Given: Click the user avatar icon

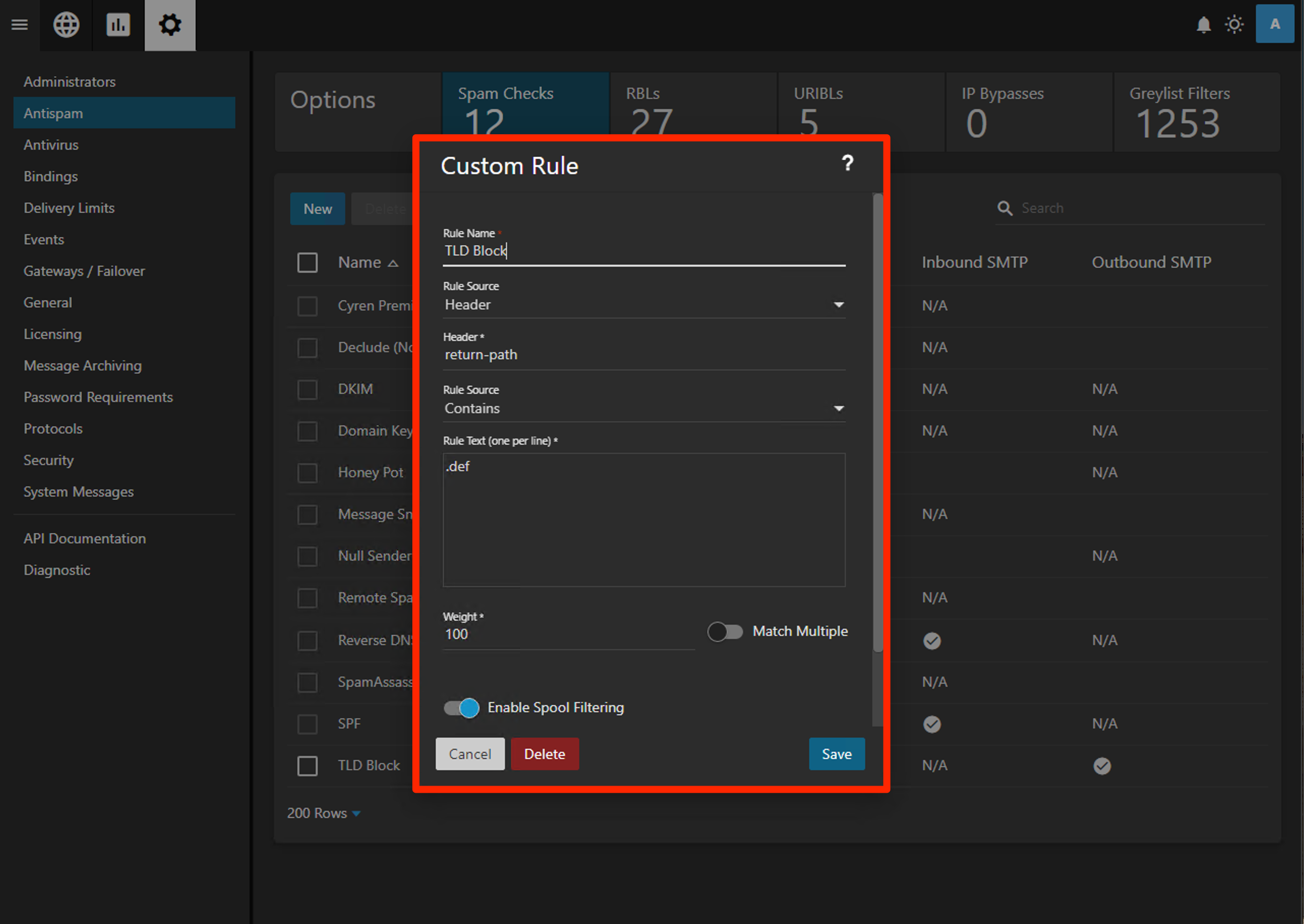Looking at the screenshot, I should [x=1274, y=24].
